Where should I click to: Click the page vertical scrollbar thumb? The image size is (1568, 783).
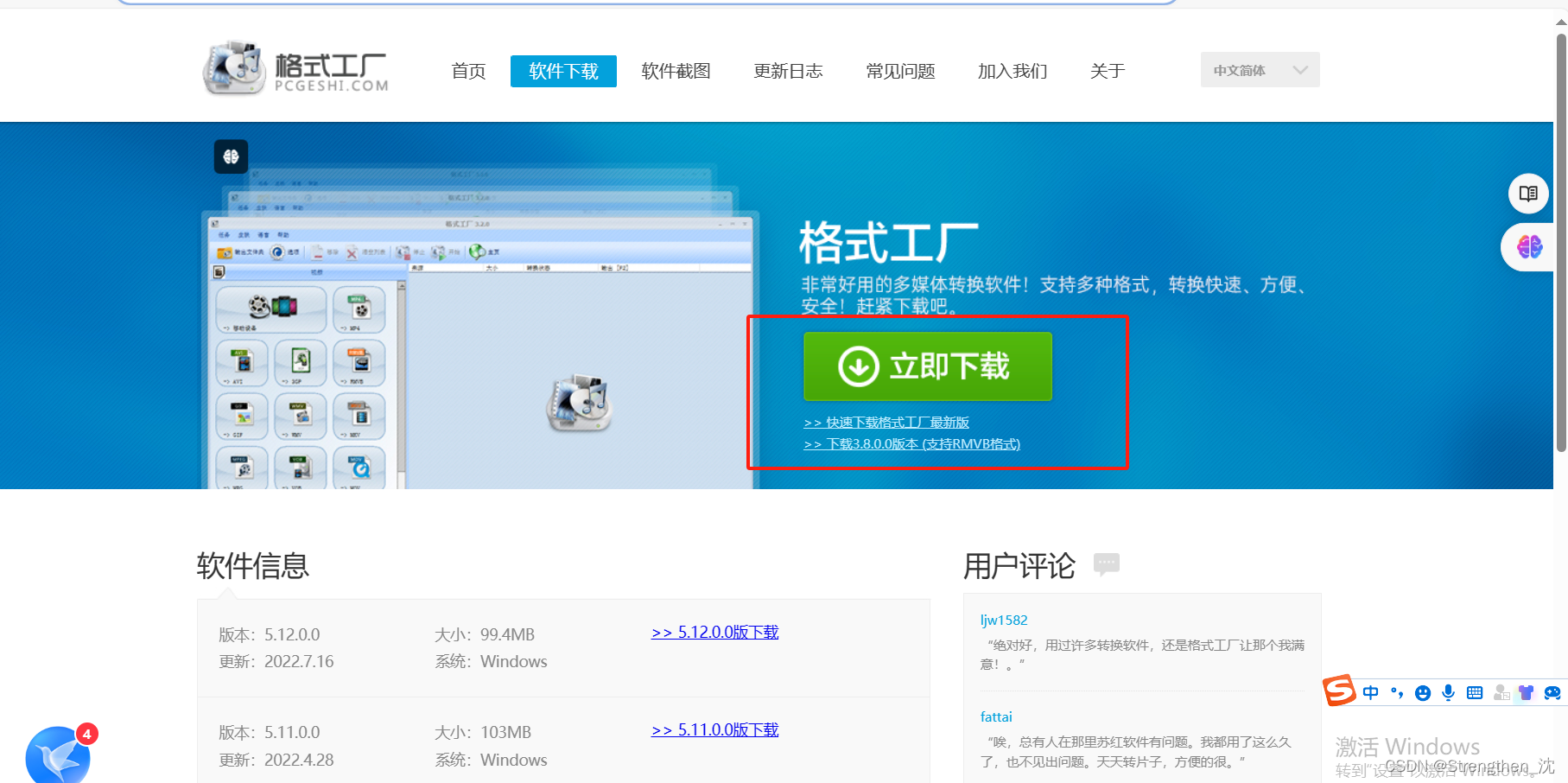(x=1561, y=242)
